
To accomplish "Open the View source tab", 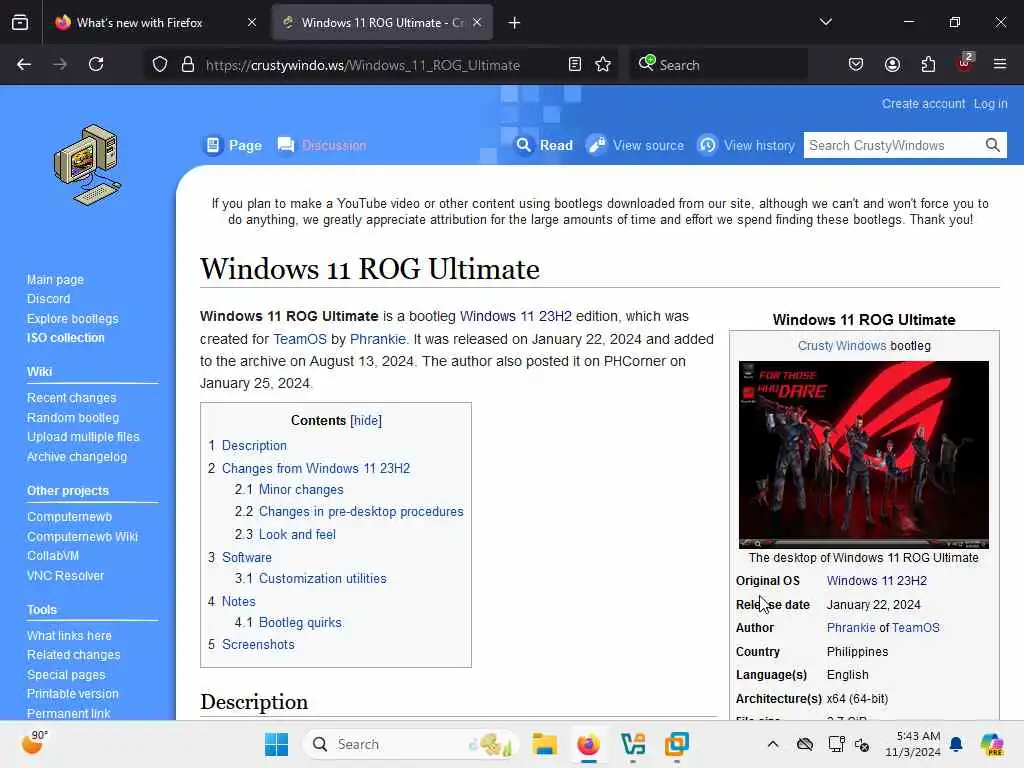I will pyautogui.click(x=635, y=146).
